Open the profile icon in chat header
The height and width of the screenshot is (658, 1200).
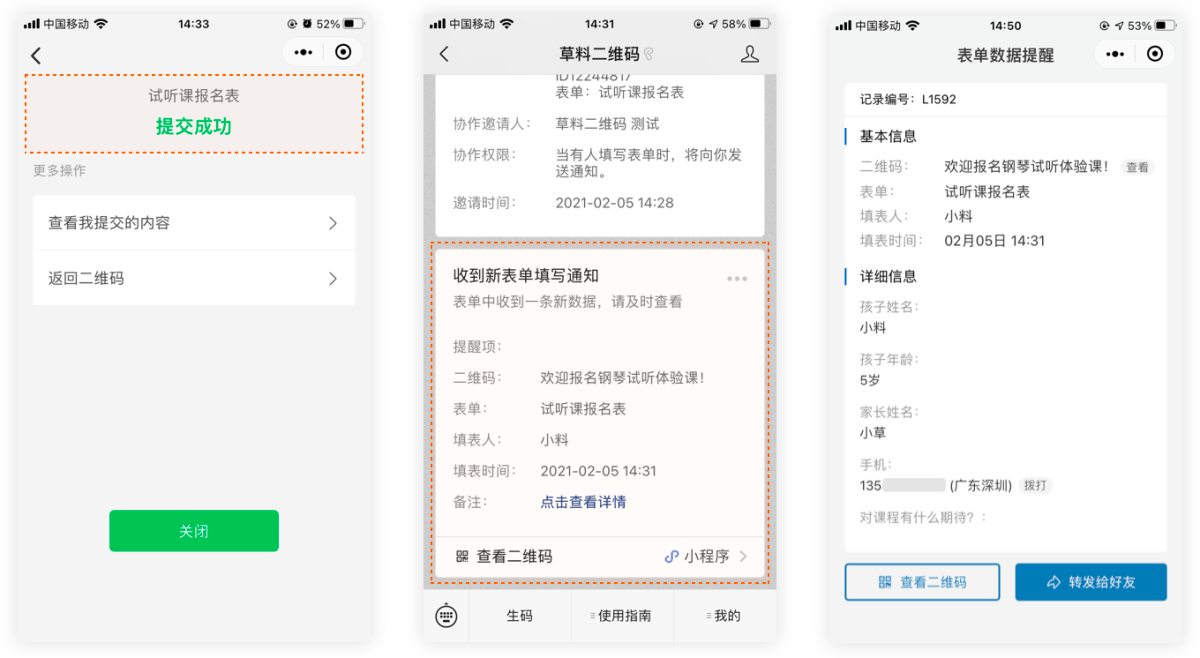click(750, 54)
